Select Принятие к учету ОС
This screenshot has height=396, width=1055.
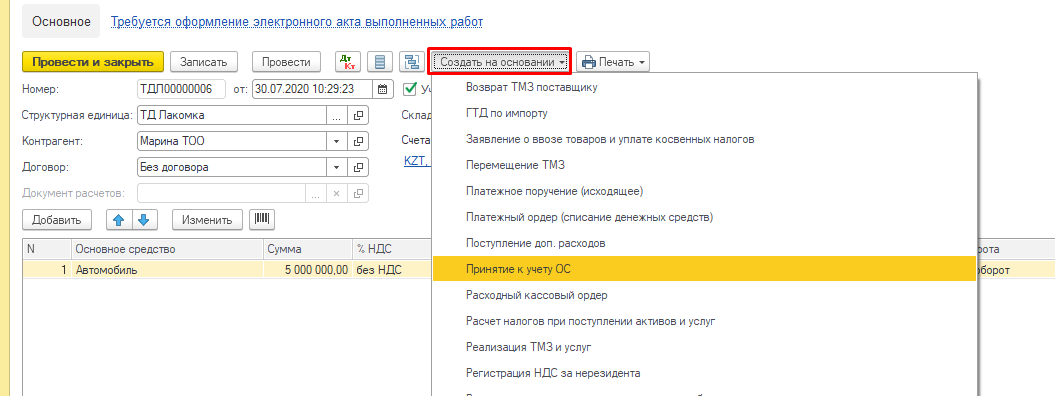click(x=704, y=269)
